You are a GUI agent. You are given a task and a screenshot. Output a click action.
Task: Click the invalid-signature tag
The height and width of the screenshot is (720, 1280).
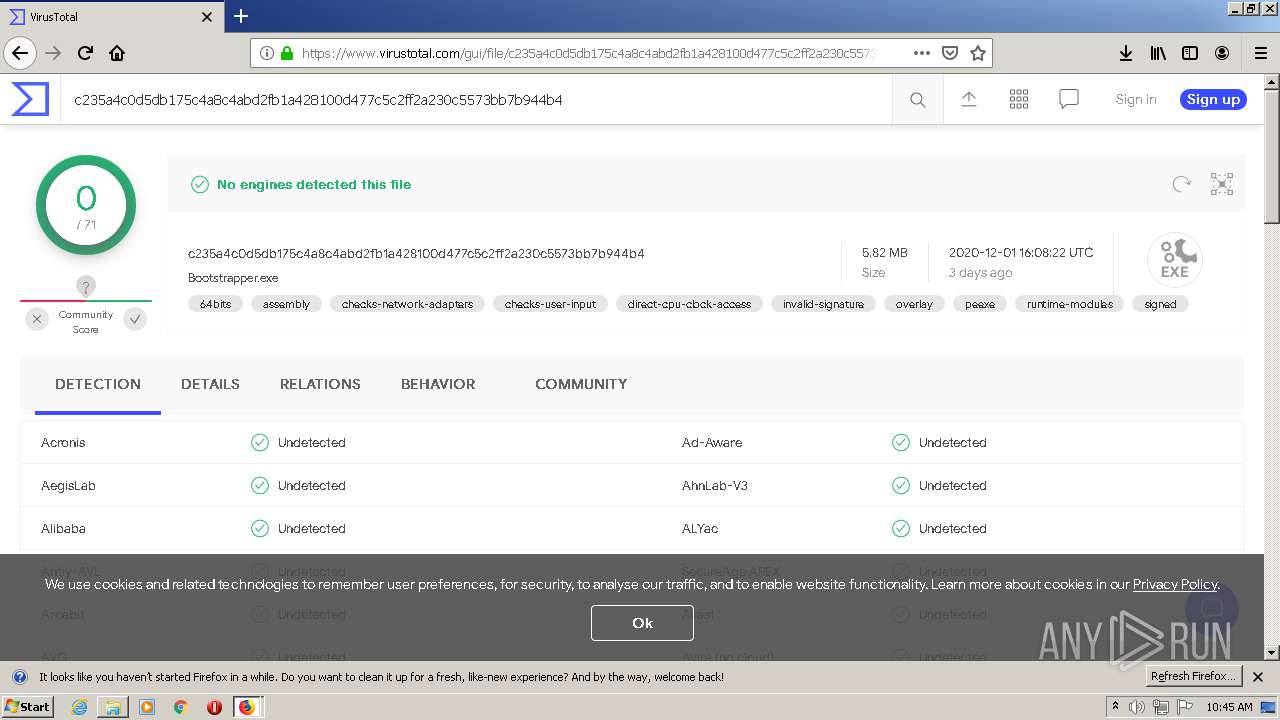[x=823, y=304]
